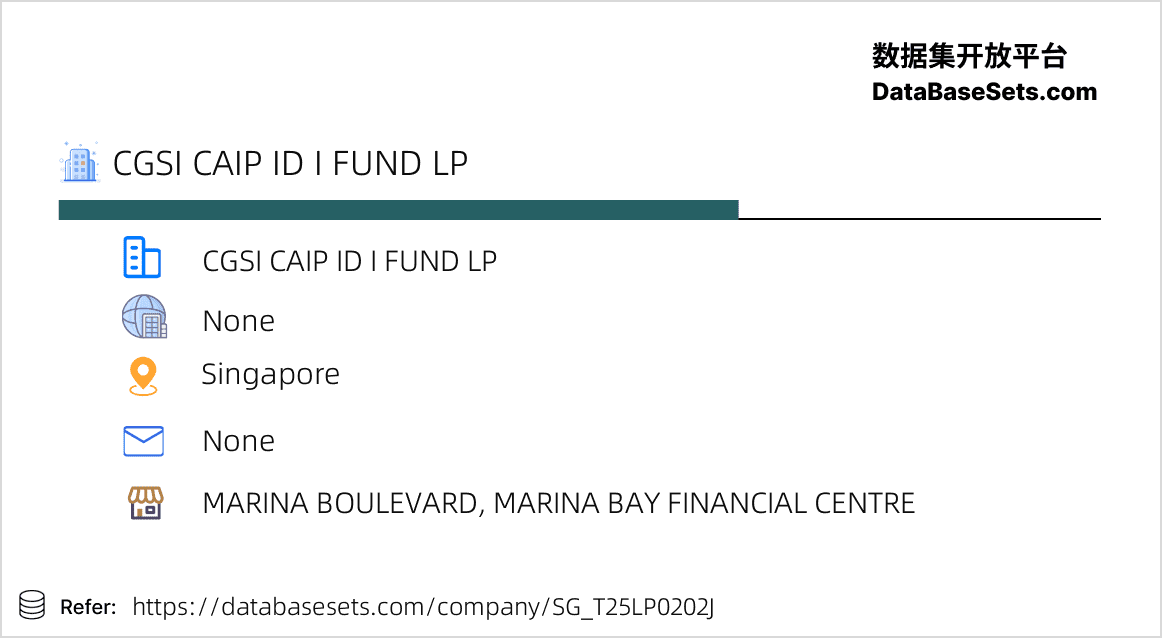Click MARINA BAY FINANCIAL CENTRE in address

pos(704,504)
